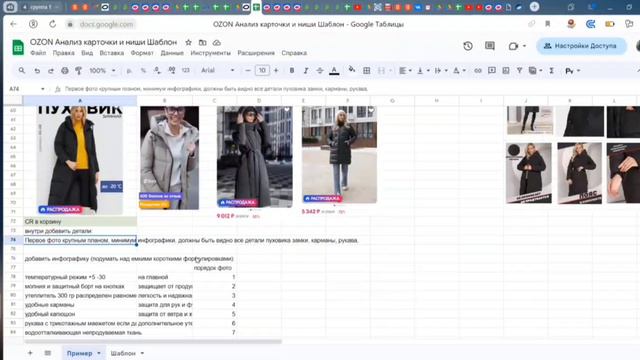
Task: Open horizontal align dropdown
Action: (405, 71)
